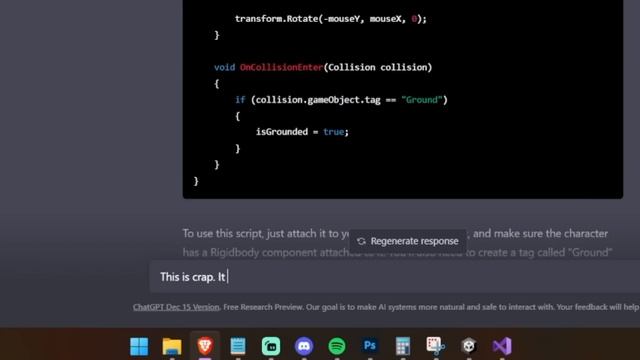Click the refresh icon in Regenerate response
The image size is (640, 360).
[x=361, y=241]
